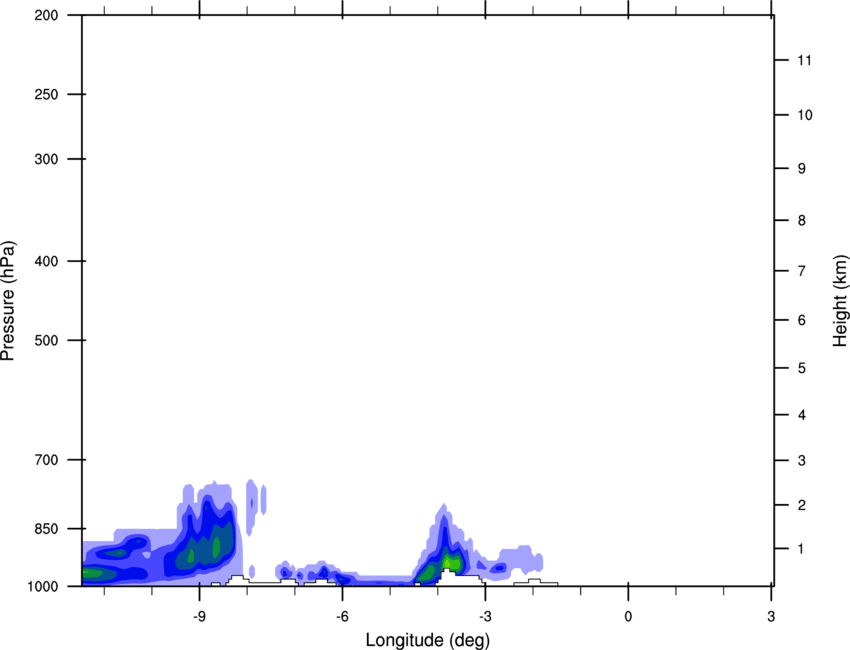Viewport: 850px width, 650px height.
Task: Pick height tick label 5
Action: pos(802,369)
